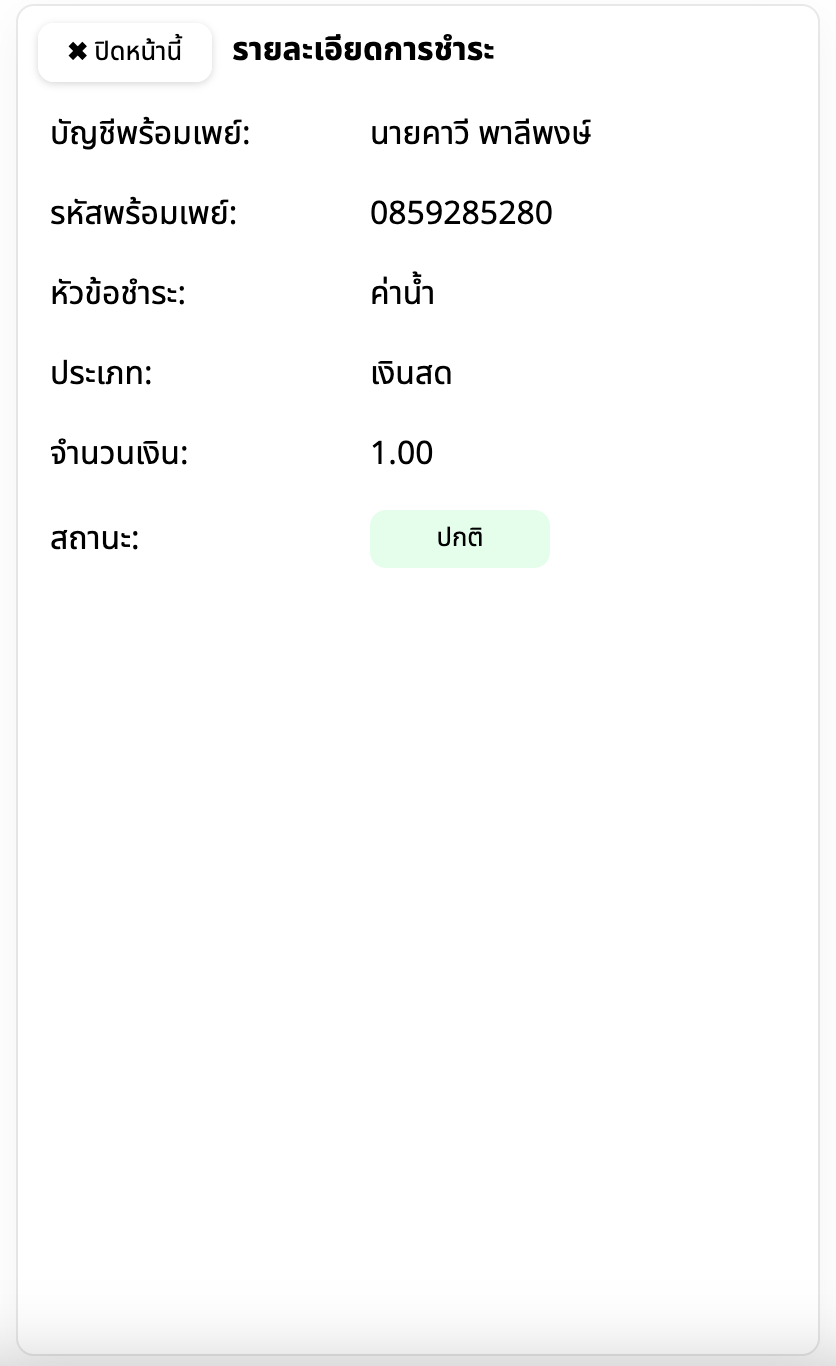Select the รหัสพร้อมเพย์ field label
Image resolution: width=836 pixels, height=1366 pixels.
pos(143,214)
